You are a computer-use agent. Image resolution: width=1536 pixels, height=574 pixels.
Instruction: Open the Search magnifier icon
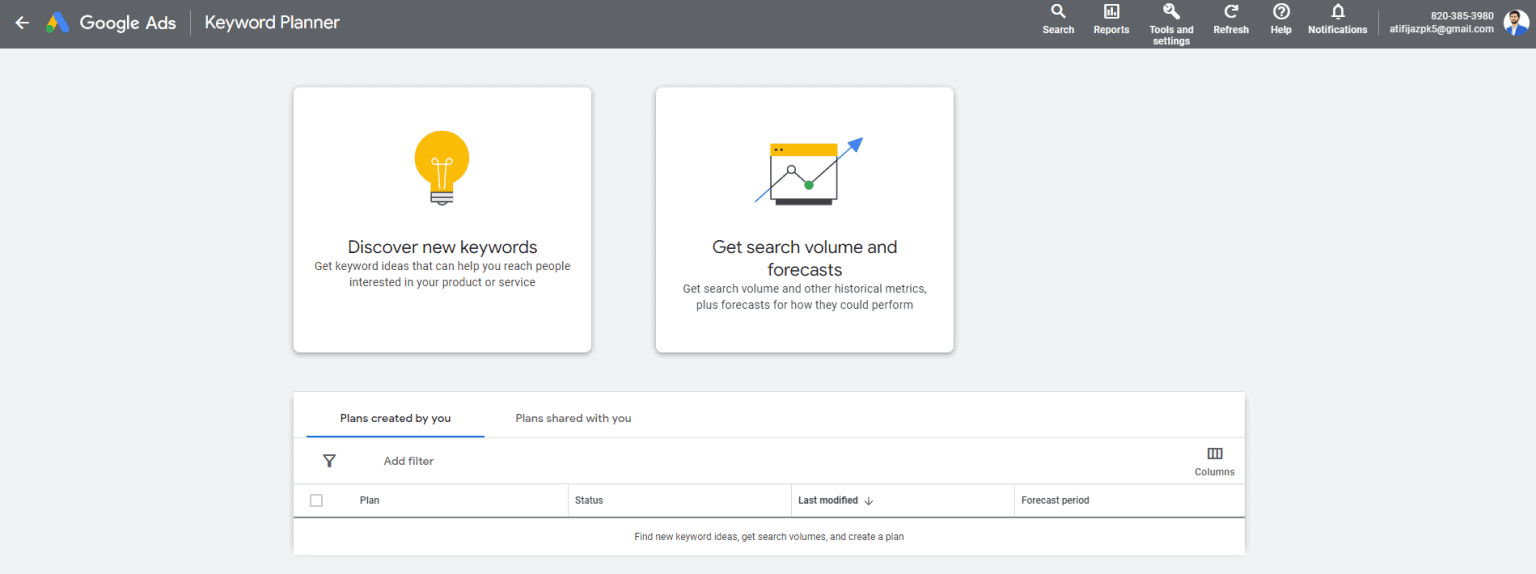point(1058,12)
